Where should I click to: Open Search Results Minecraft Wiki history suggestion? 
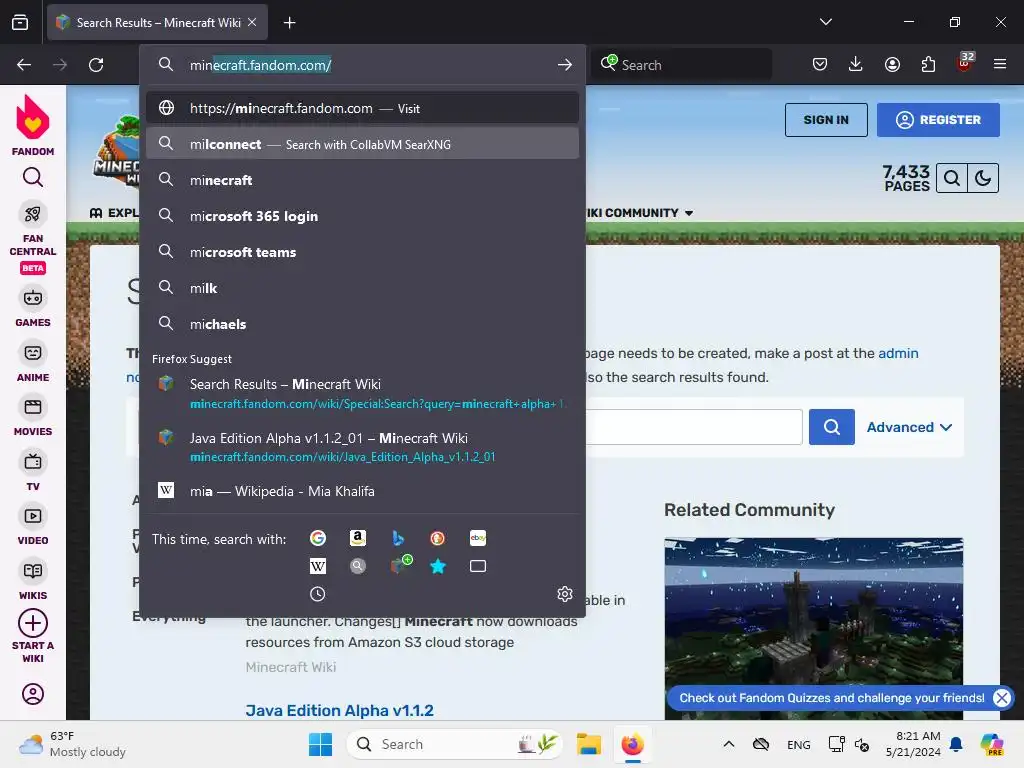[x=362, y=393]
